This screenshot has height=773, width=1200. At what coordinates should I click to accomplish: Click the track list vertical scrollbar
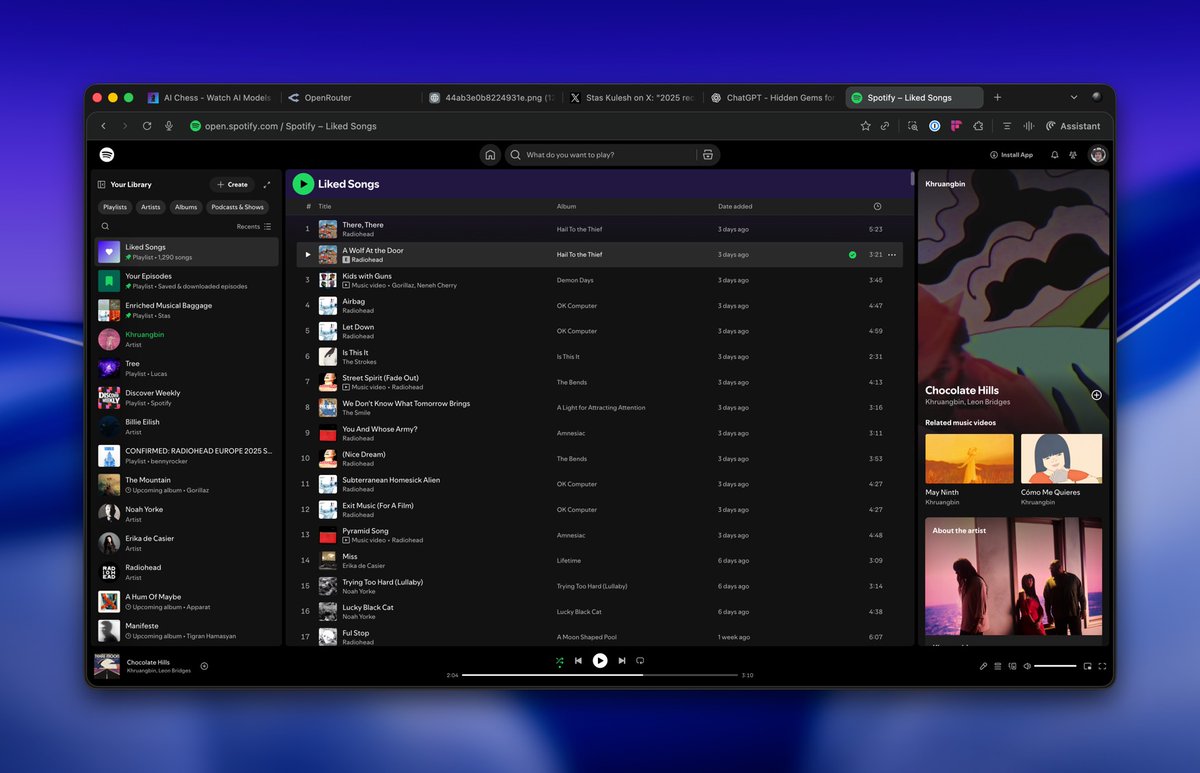(912, 179)
